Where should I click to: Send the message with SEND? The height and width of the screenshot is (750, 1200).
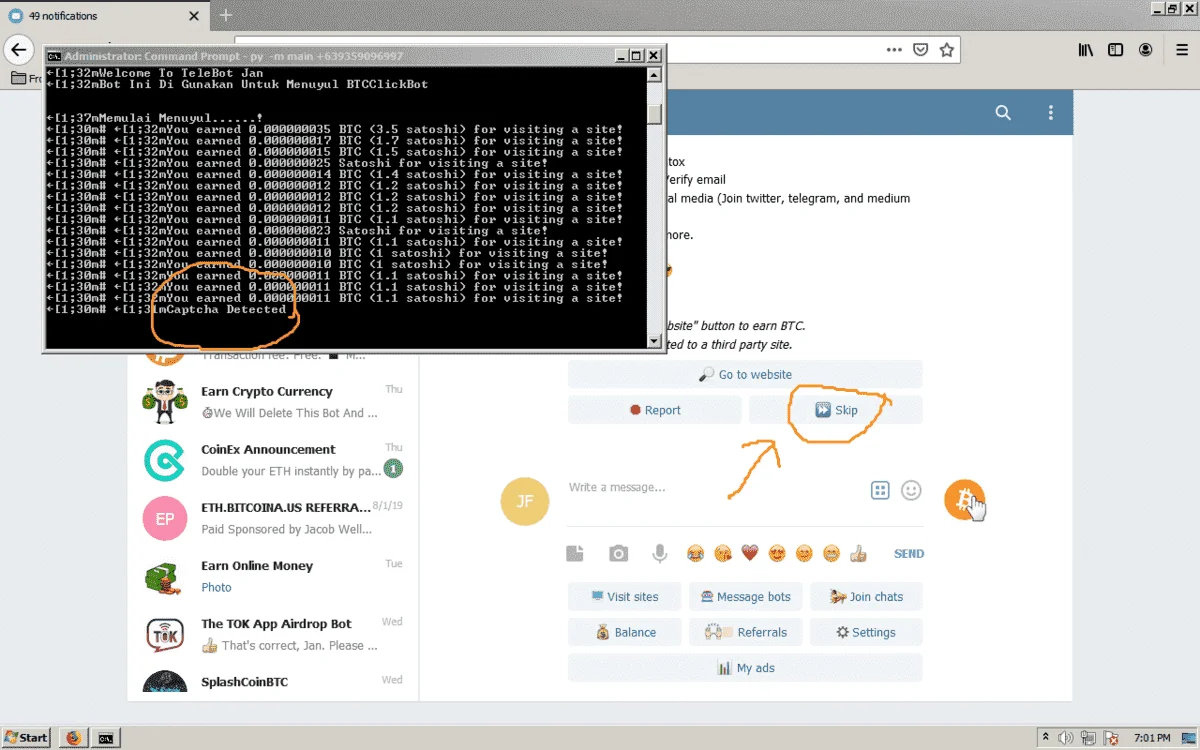[909, 553]
